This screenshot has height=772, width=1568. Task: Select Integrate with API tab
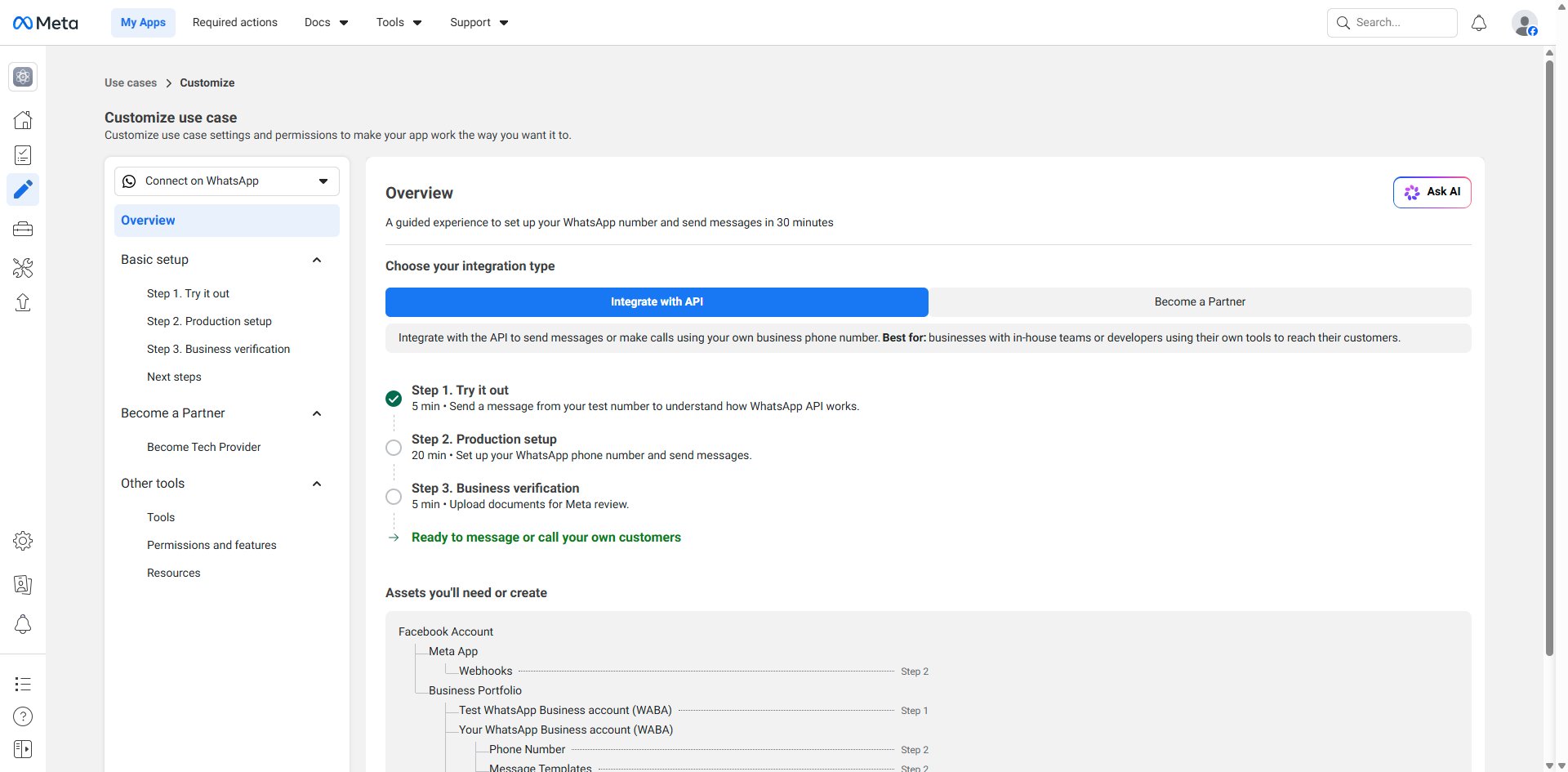[x=657, y=302]
